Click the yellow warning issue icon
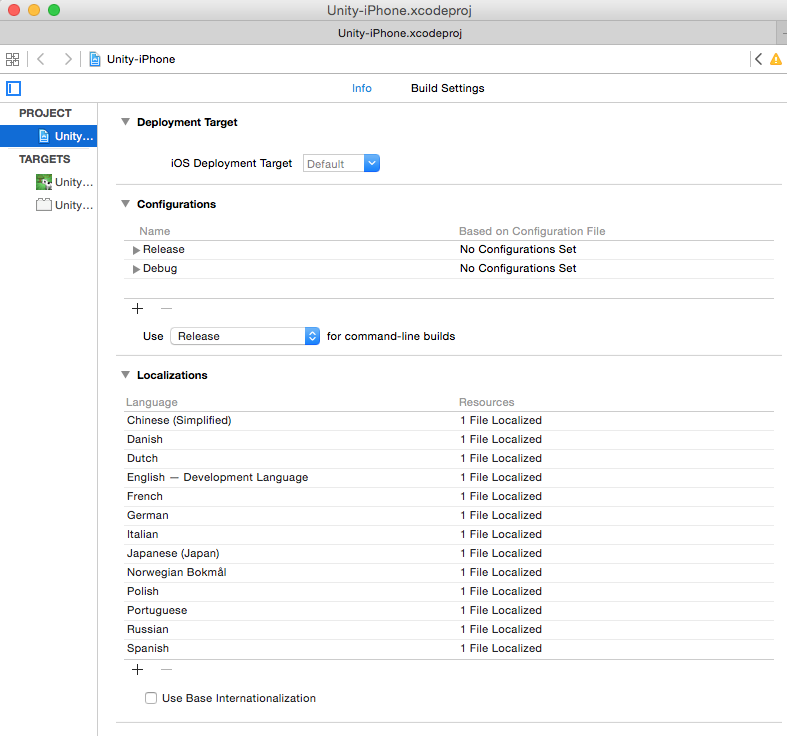The height and width of the screenshot is (736, 787). click(775, 59)
